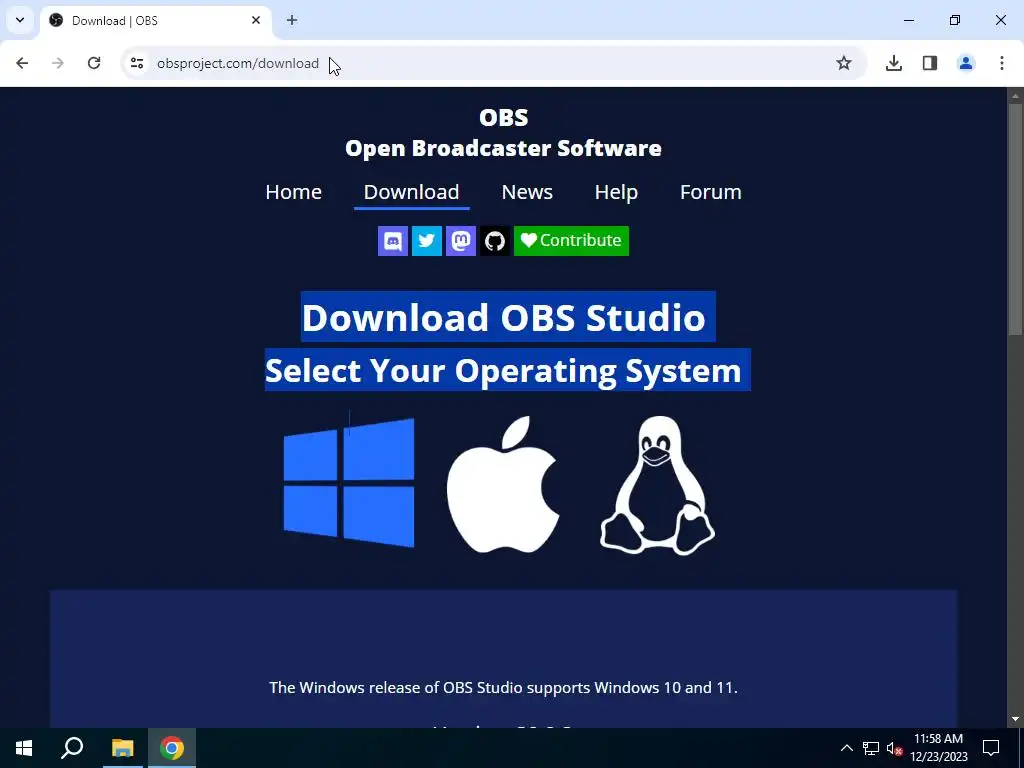Click the green Contribute button
The width and height of the screenshot is (1024, 768).
(571, 241)
